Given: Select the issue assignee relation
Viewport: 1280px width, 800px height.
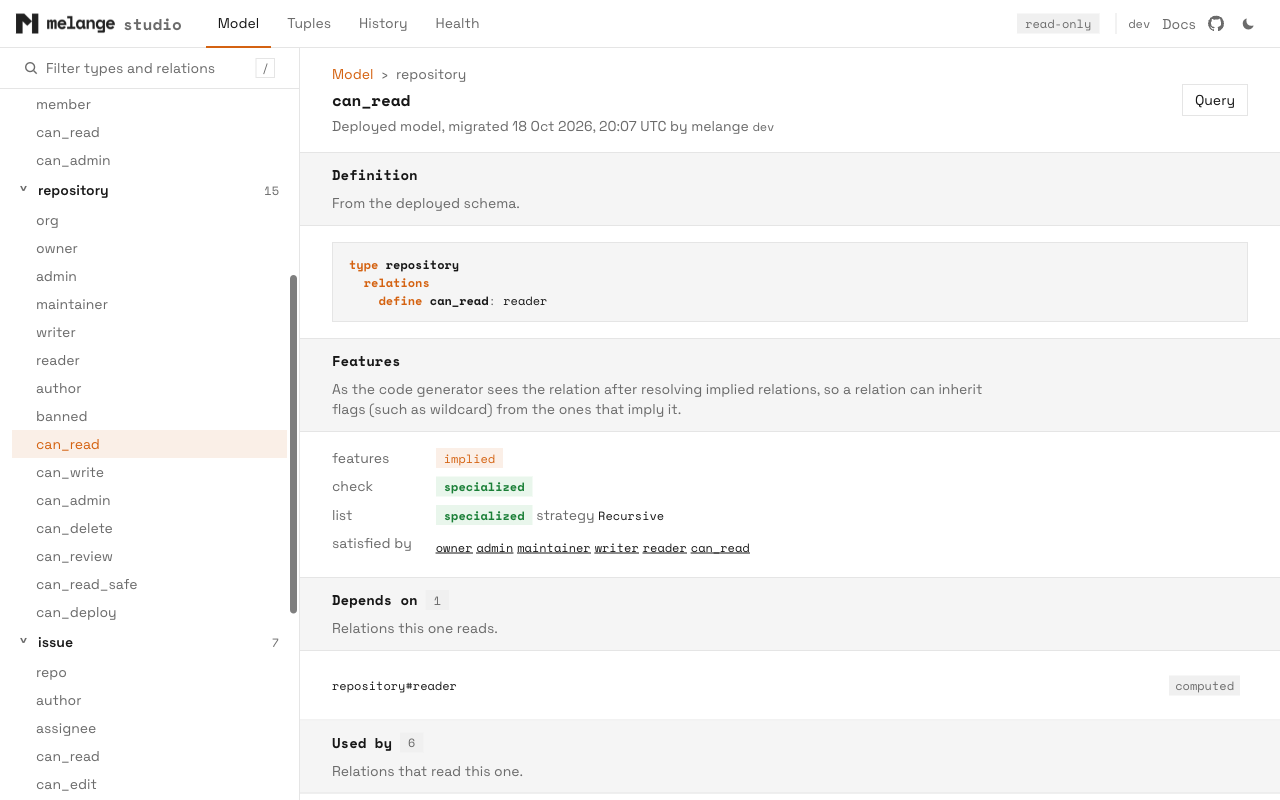Looking at the screenshot, I should click(x=150, y=728).
